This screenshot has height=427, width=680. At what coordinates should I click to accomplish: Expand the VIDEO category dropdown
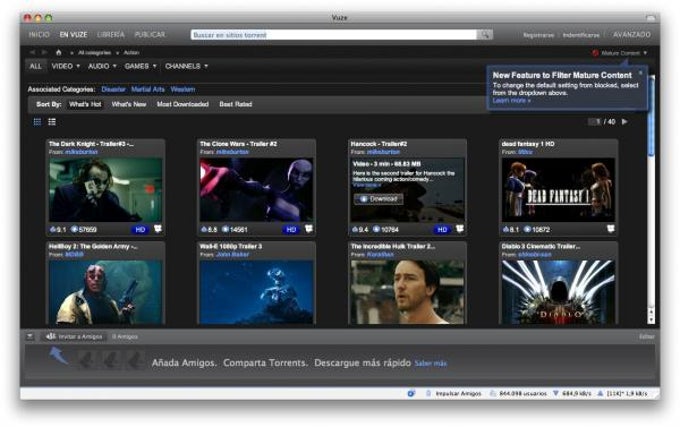[x=66, y=66]
